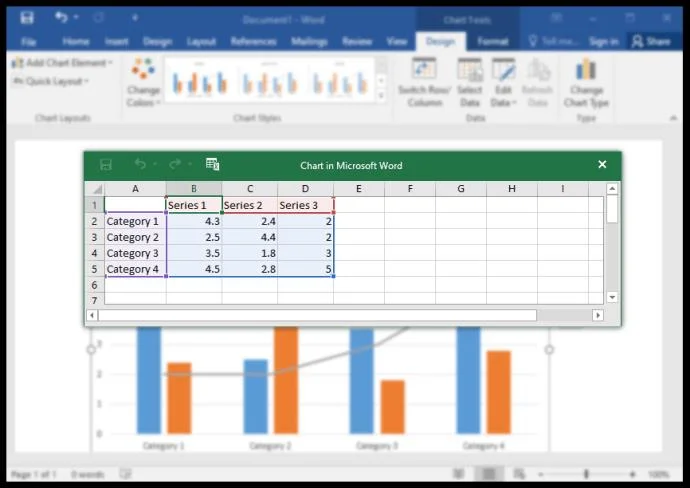Screen dimensions: 690x488
Task: Click Undo in the chart data window
Action: point(140,164)
